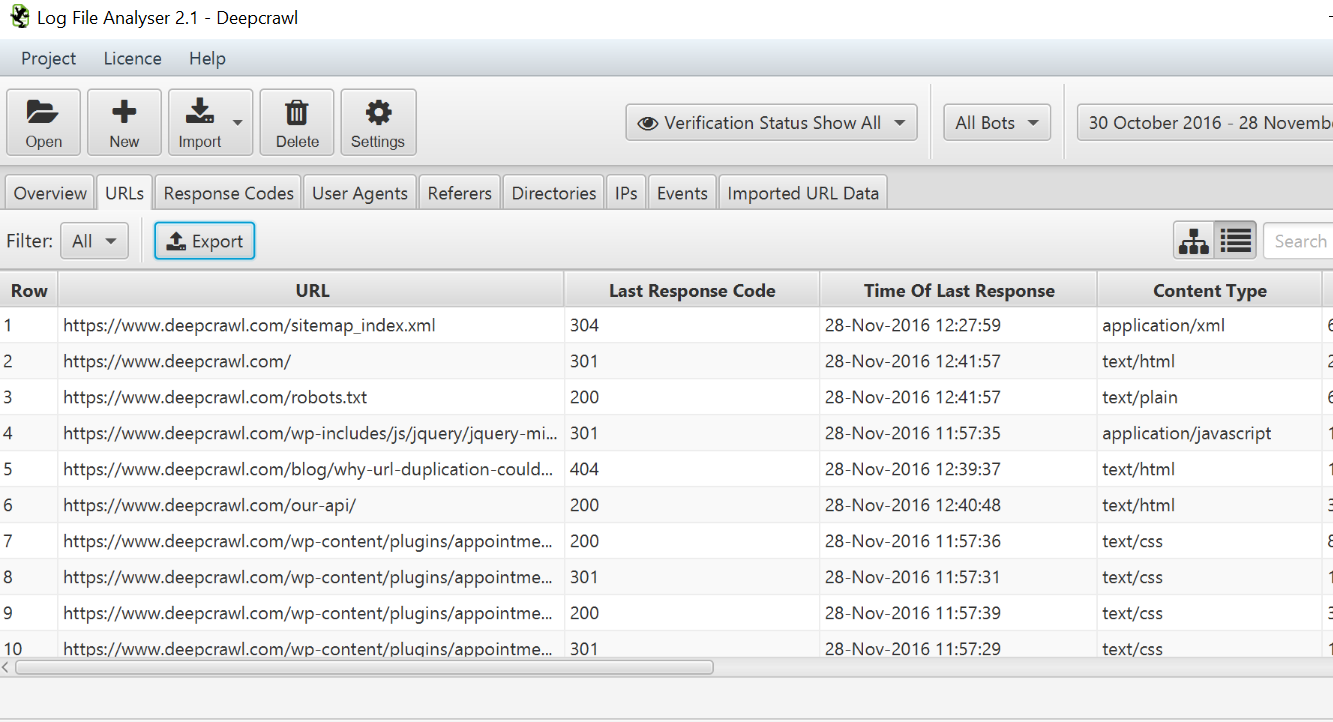This screenshot has height=722, width=1333.
Task: Select the wp-includes jquery URL cell
Action: (x=312, y=433)
